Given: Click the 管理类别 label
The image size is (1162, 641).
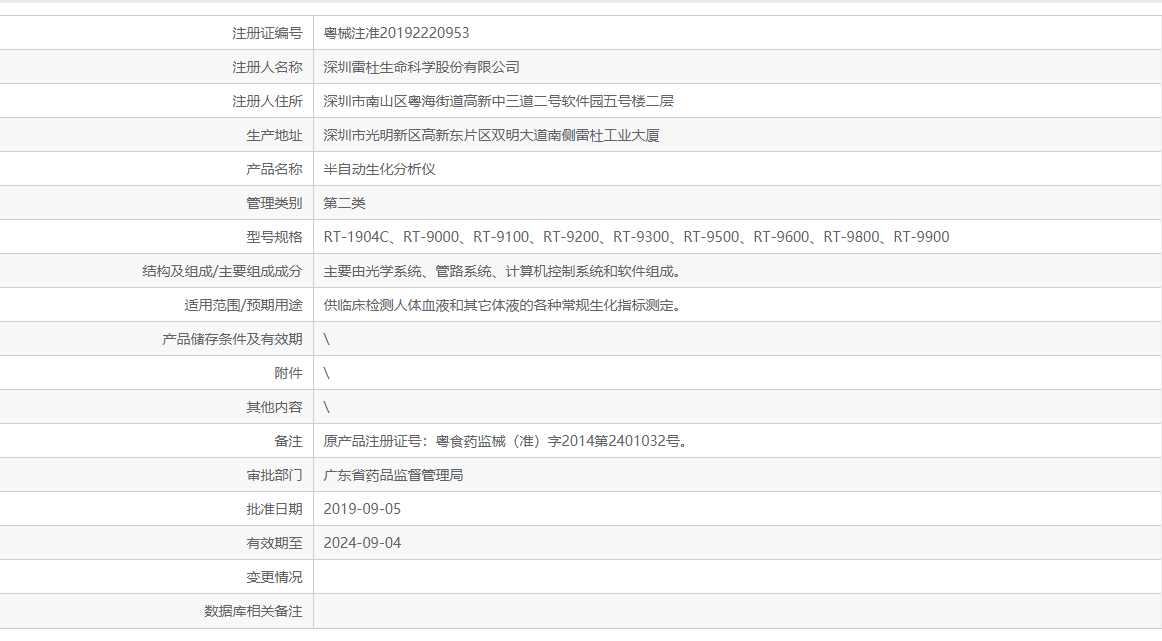Looking at the screenshot, I should coord(274,203).
